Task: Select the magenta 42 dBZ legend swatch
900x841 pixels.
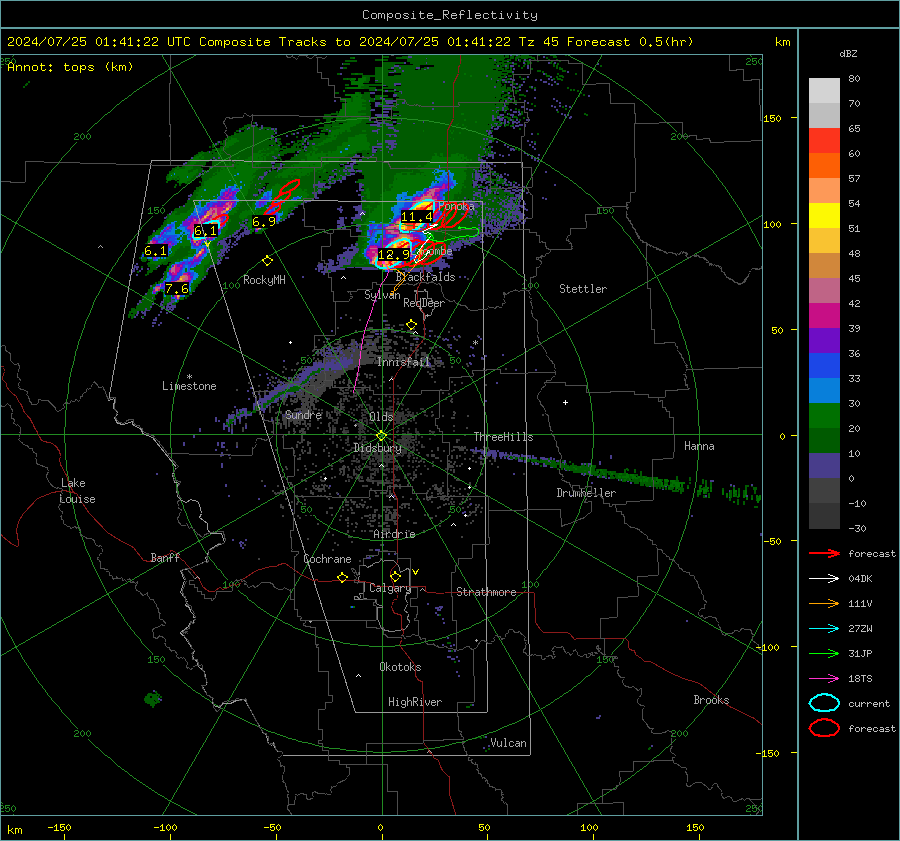Action: click(824, 315)
